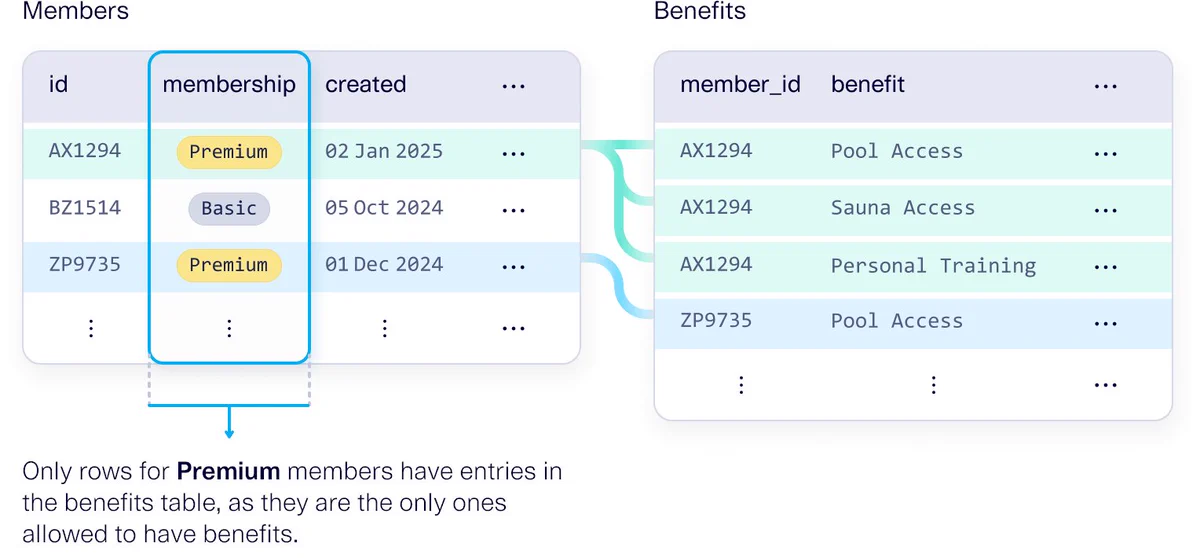
Task: Click the id column header in Members
Action: pos(58,85)
